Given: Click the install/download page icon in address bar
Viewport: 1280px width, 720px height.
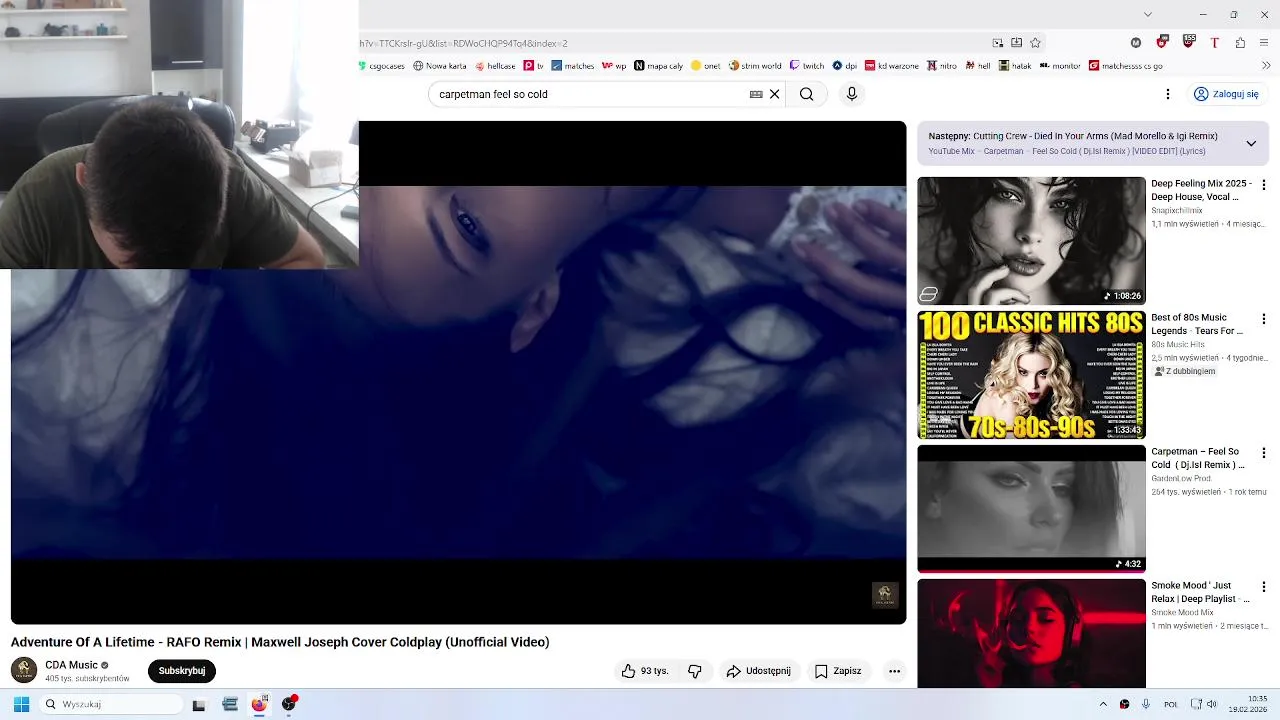Looking at the screenshot, I should click(1016, 43).
